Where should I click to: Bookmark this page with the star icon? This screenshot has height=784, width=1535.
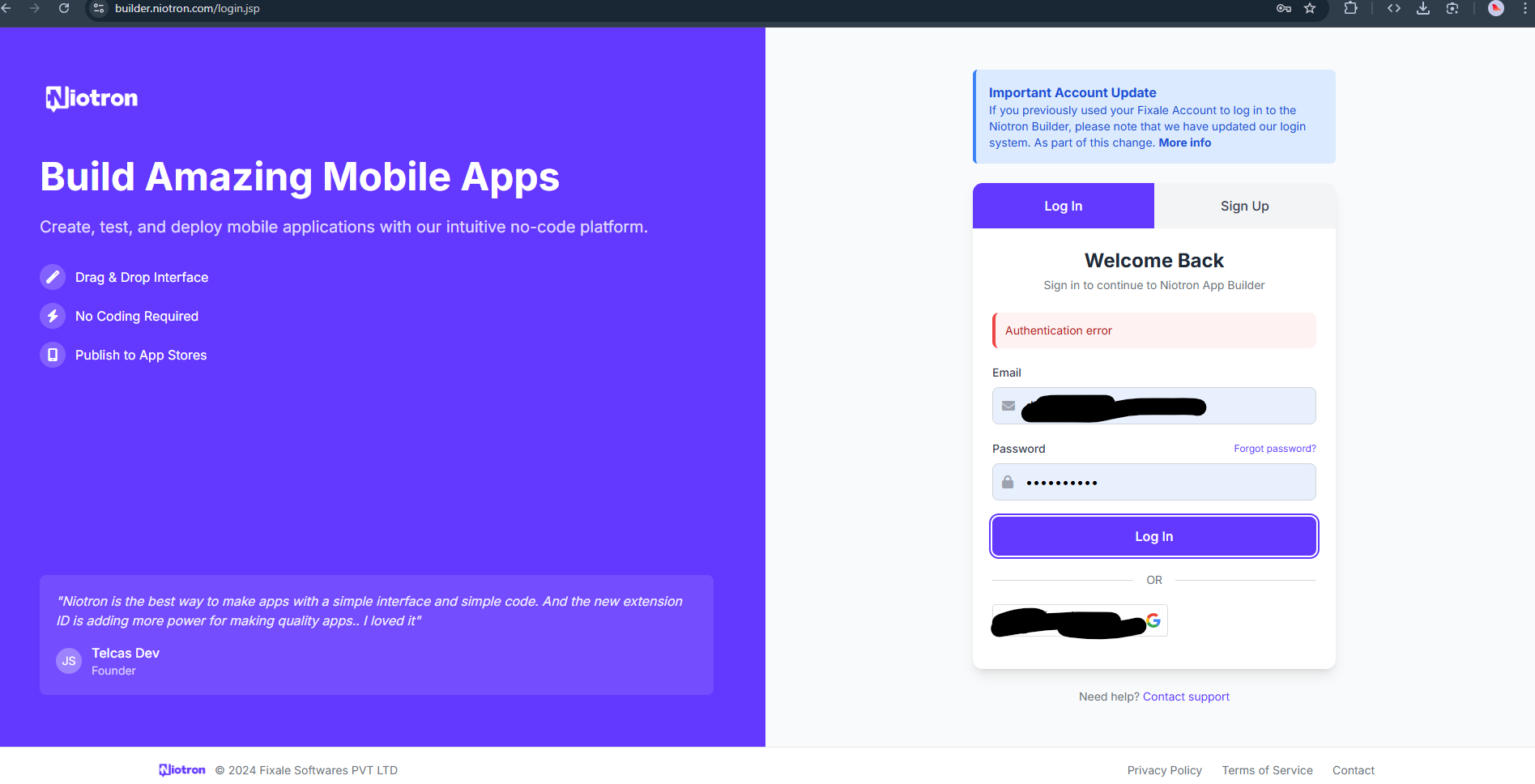point(1310,9)
